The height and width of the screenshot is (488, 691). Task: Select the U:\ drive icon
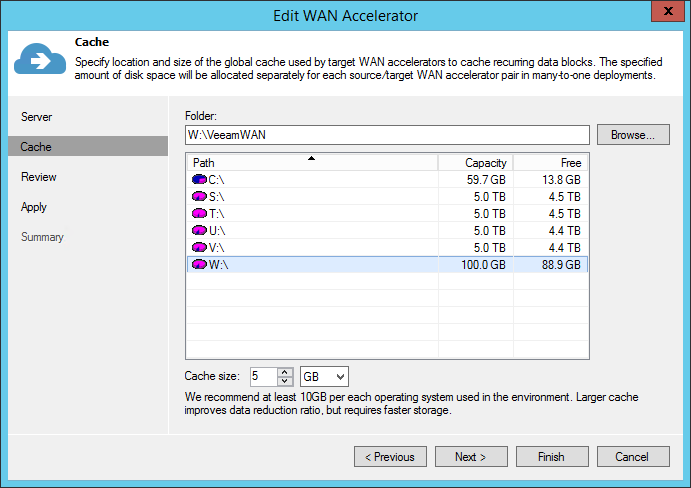pos(199,230)
